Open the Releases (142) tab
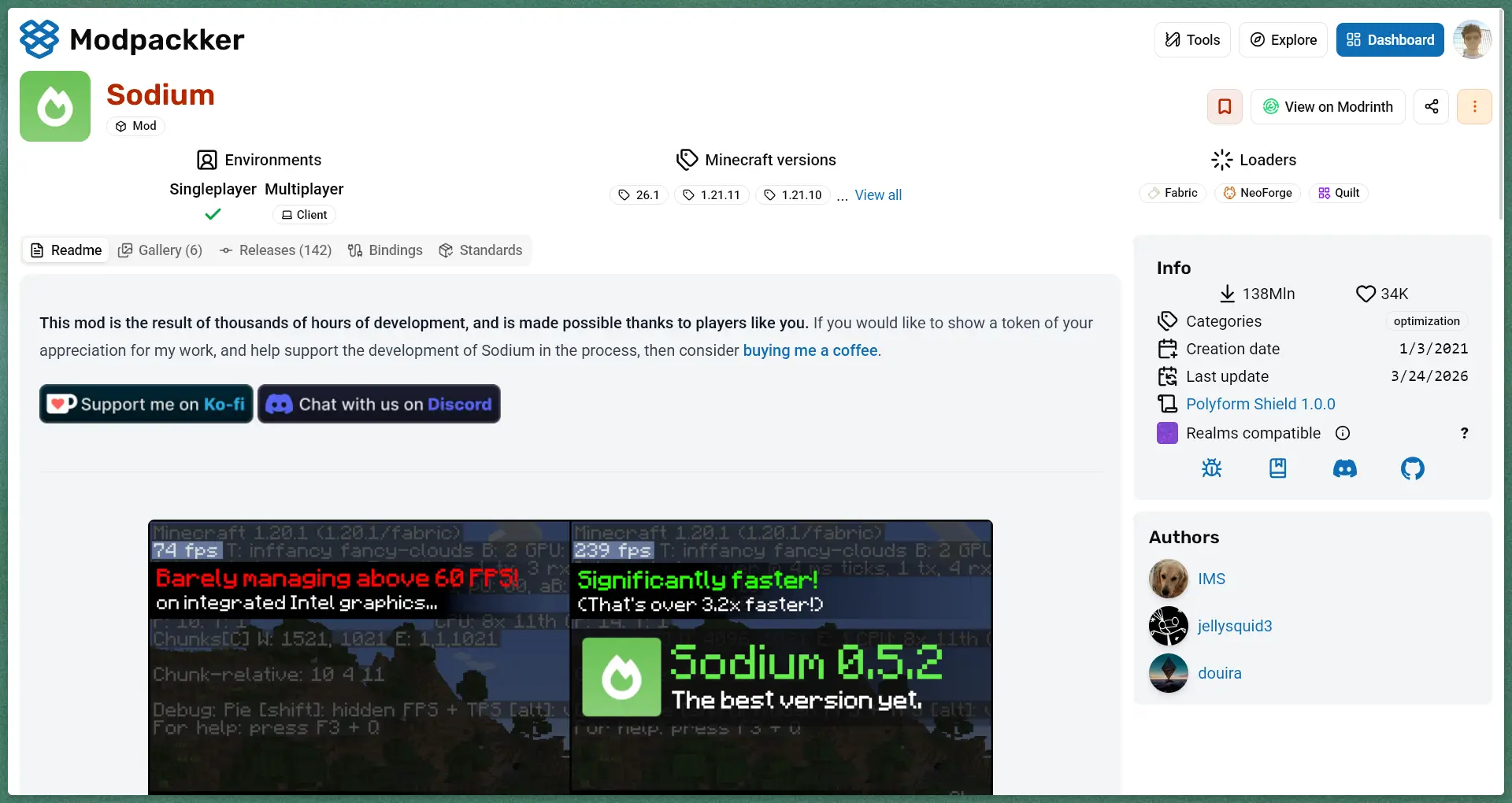This screenshot has width=1512, height=803. (276, 250)
